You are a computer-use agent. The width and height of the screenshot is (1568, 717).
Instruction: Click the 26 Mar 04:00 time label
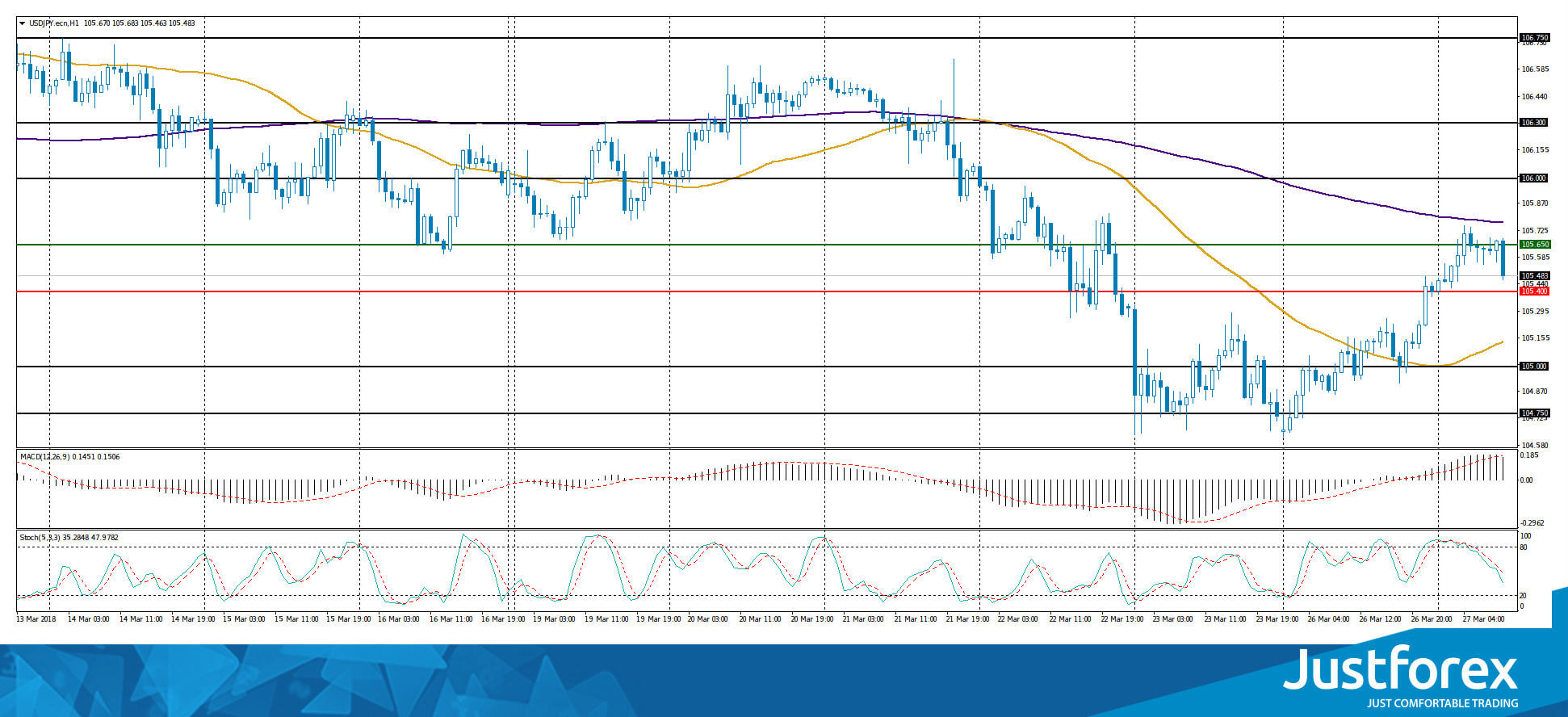1328,619
